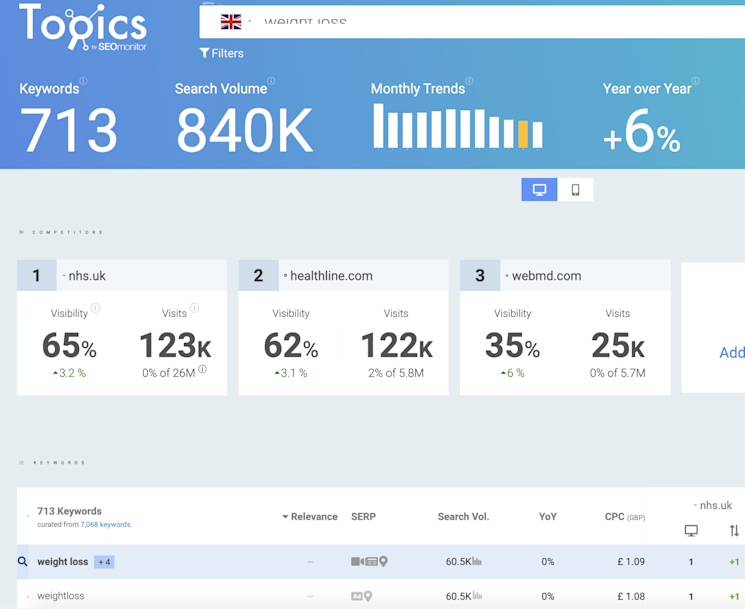Click map pin SERP icon for weightloss
Screen dimensions: 745x609
pos(368,596)
